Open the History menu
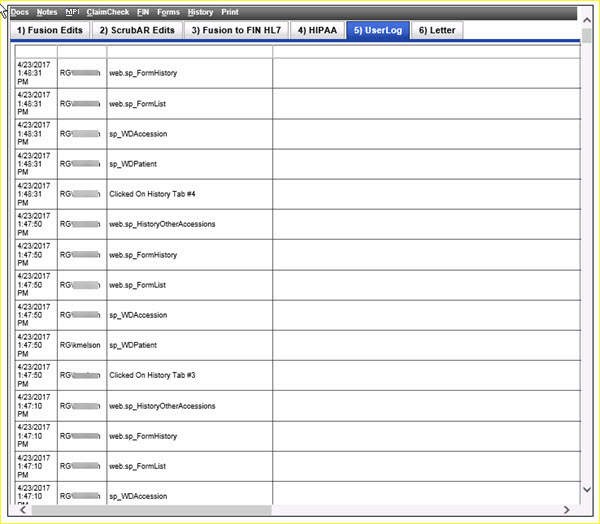Screen dimensions: 600x524 click(200, 12)
